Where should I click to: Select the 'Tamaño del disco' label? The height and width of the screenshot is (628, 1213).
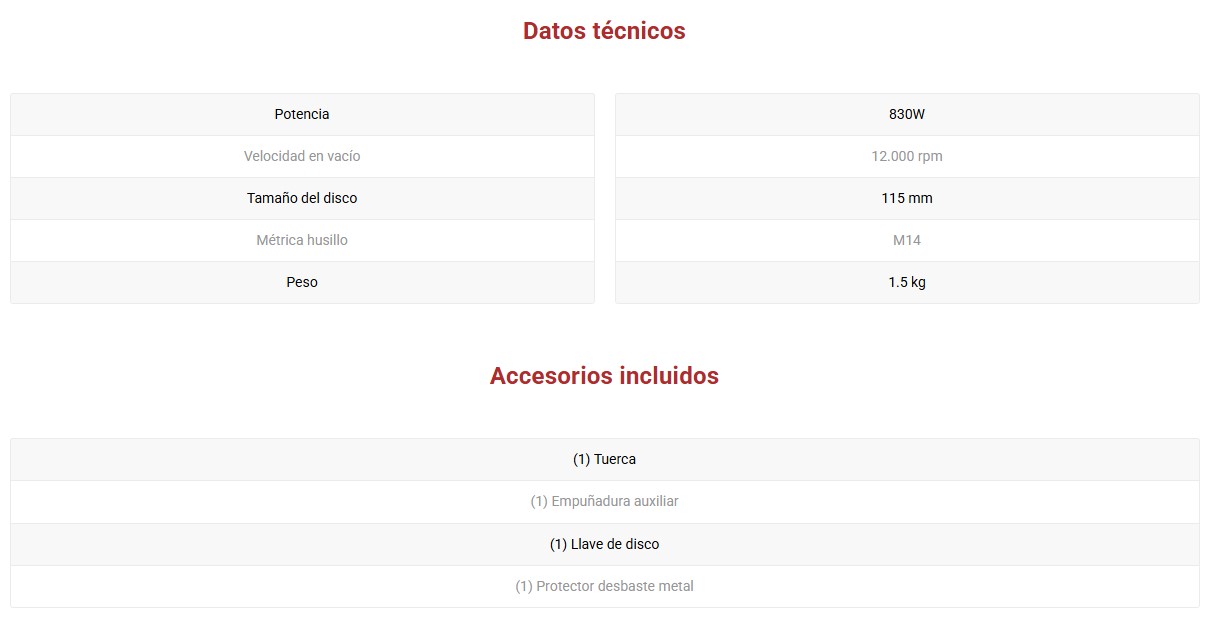point(302,198)
